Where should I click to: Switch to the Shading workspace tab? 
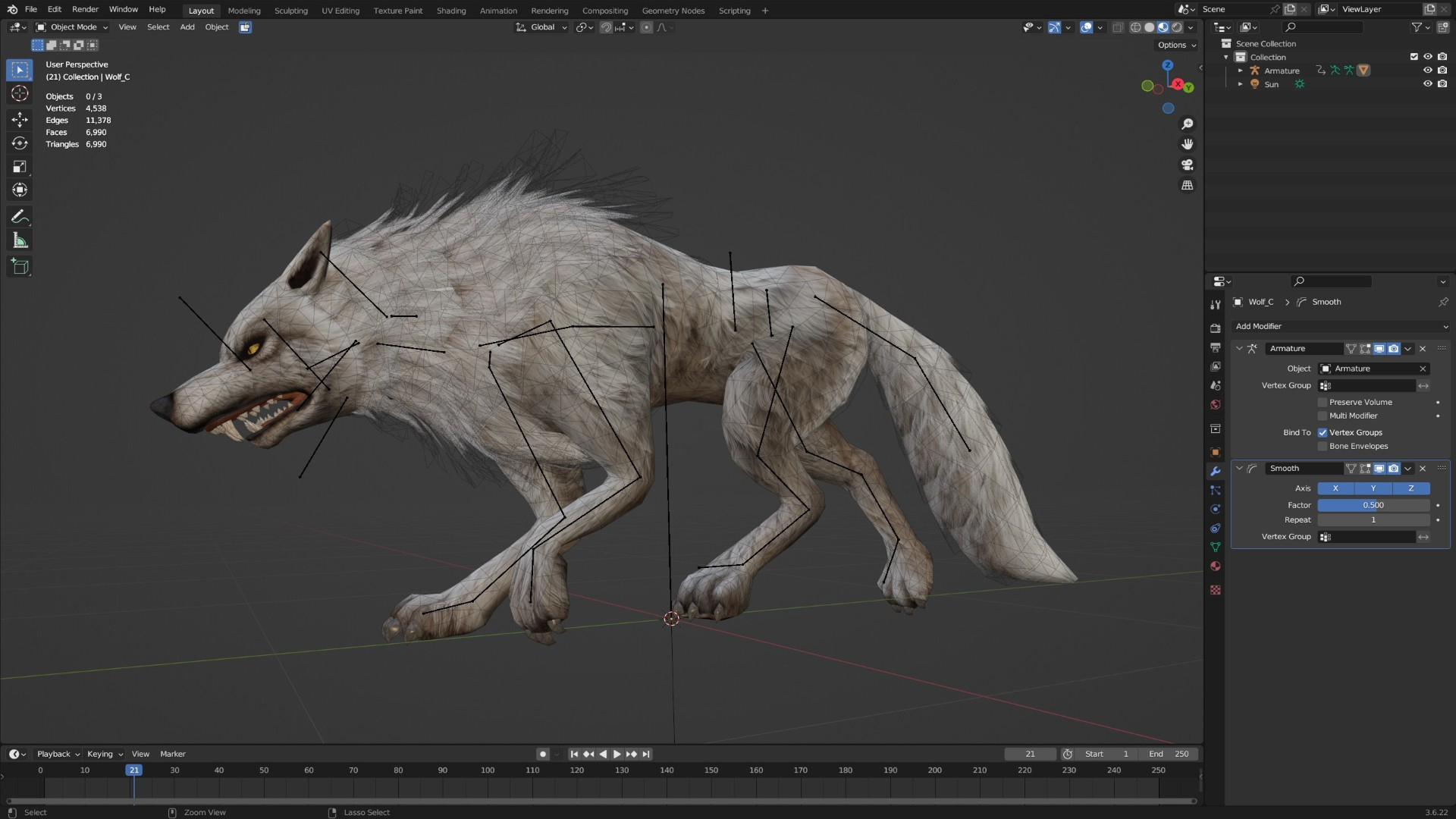451,11
